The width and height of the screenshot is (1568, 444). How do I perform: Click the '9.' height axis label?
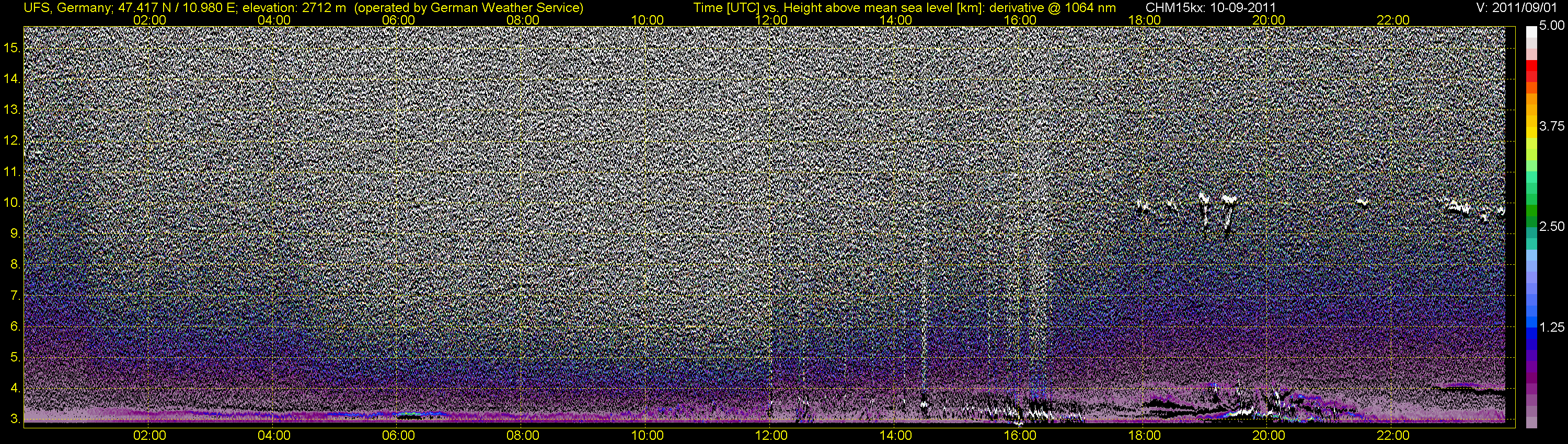tap(16, 233)
